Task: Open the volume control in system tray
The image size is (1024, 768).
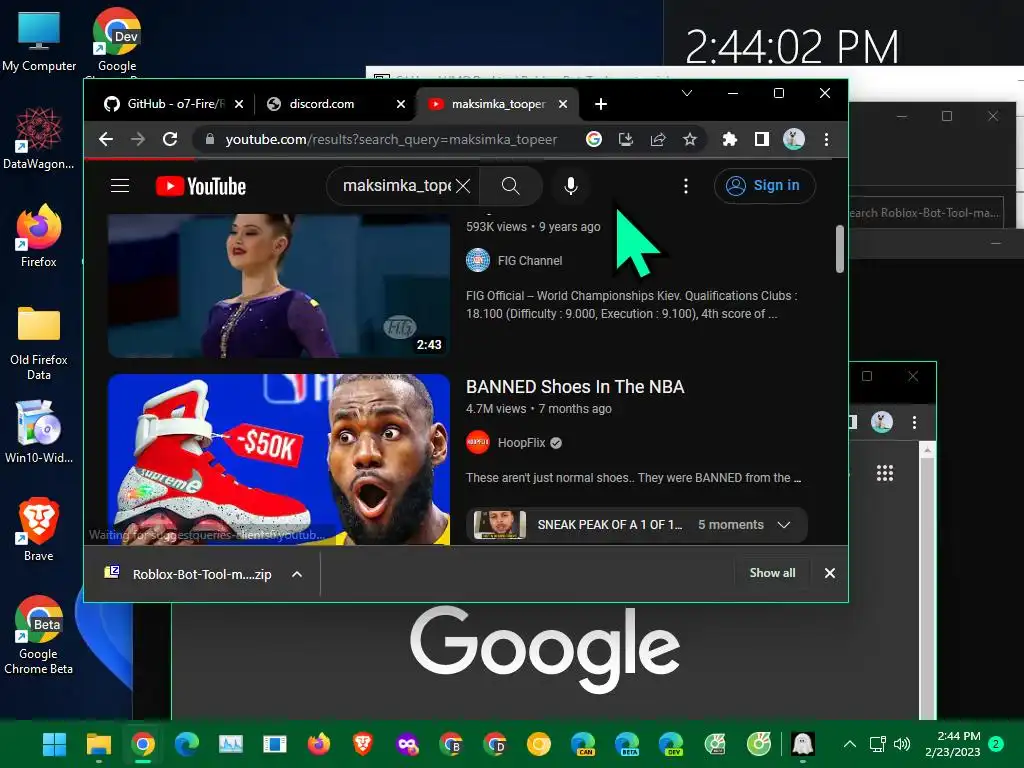Action: 902,744
